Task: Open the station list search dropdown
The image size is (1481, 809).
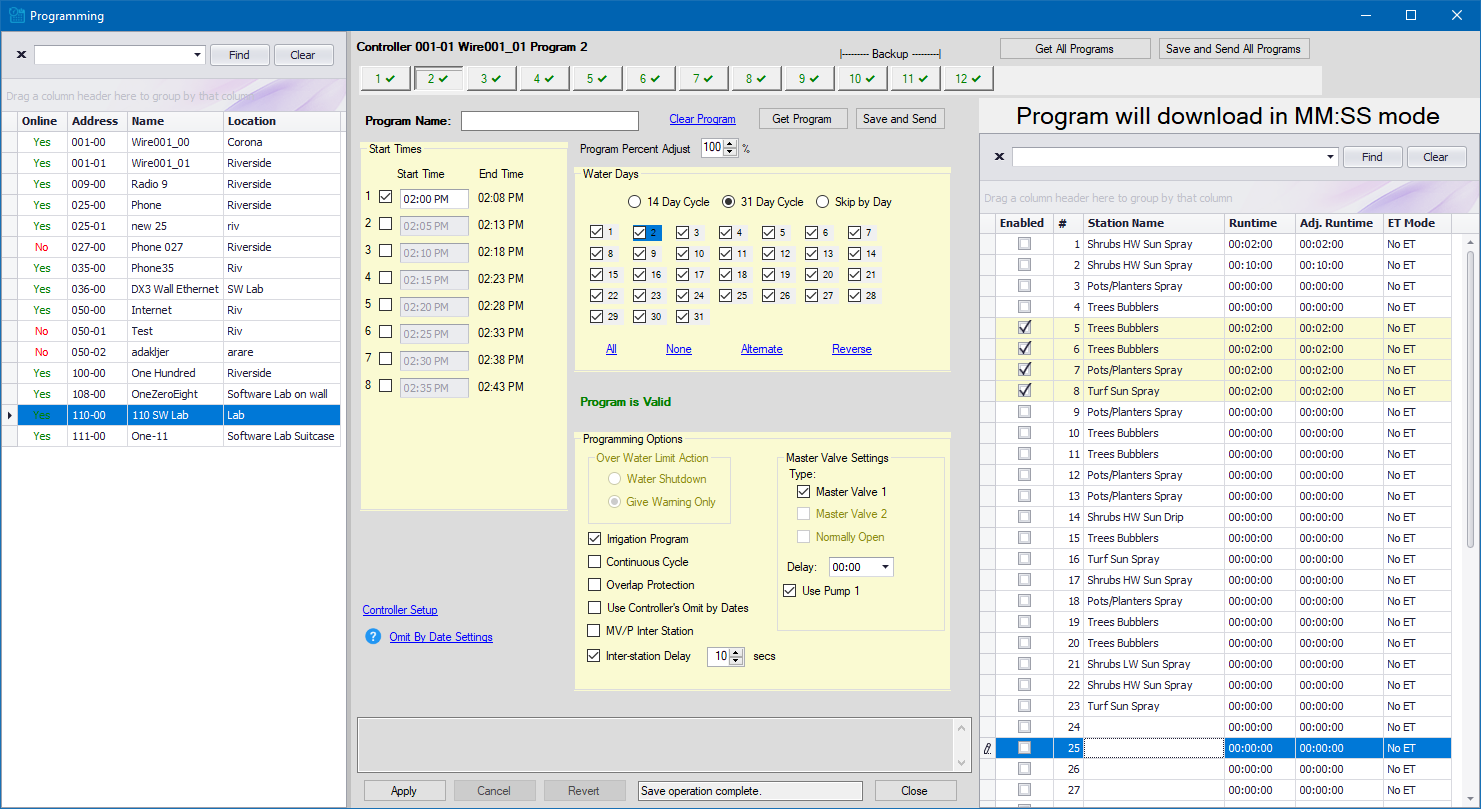Action: point(1329,157)
